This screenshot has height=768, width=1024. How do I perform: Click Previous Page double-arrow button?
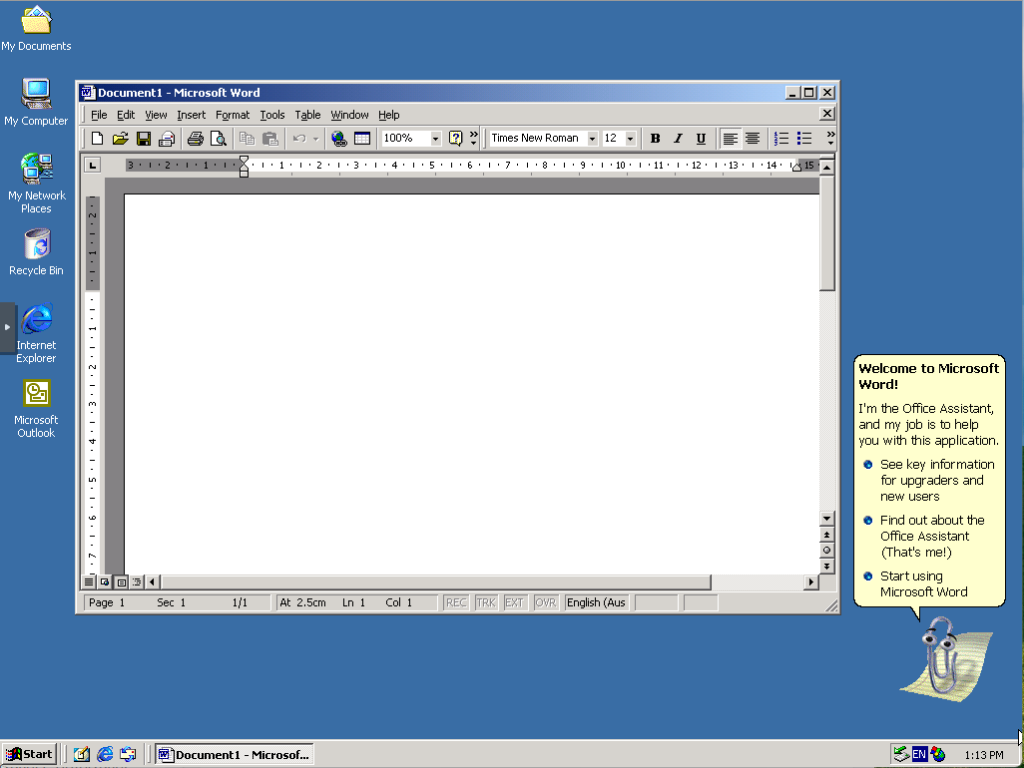click(827, 535)
